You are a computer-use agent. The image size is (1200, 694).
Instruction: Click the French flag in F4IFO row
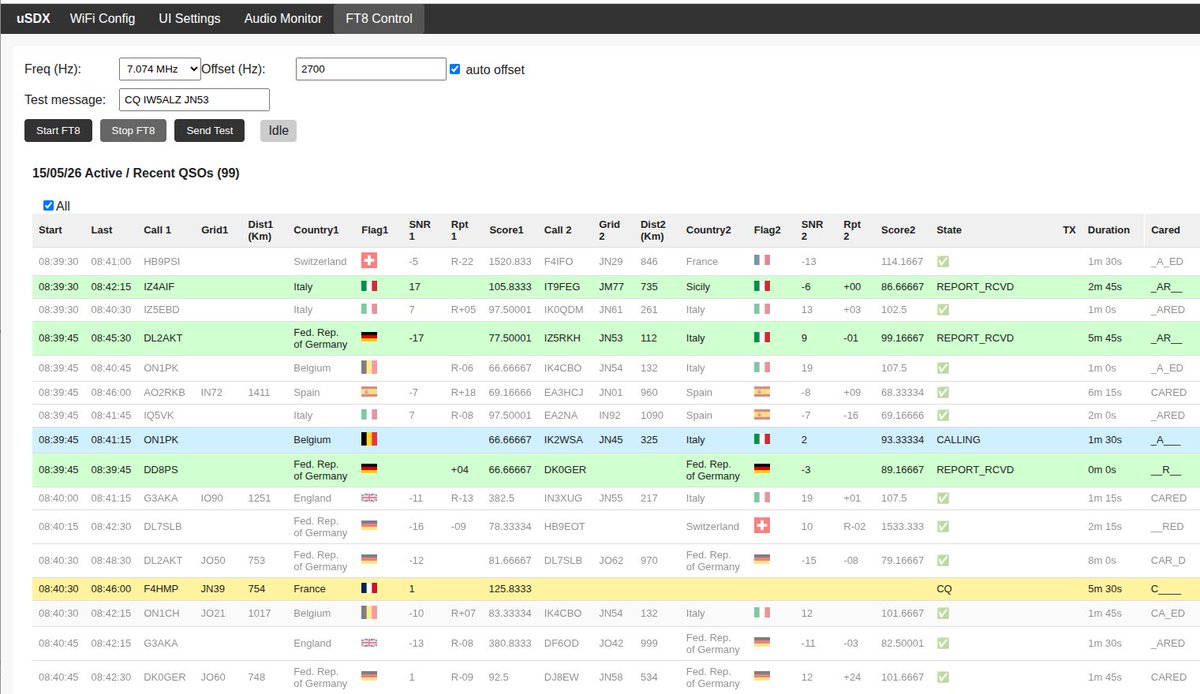[762, 261]
